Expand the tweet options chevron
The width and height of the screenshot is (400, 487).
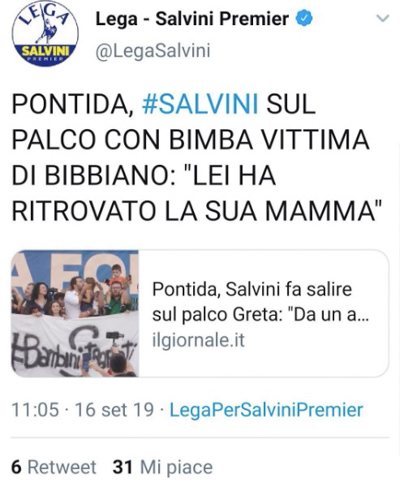pos(382,18)
